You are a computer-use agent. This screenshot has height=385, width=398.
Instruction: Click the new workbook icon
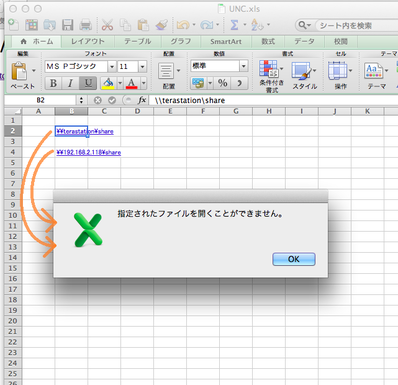click(x=13, y=25)
